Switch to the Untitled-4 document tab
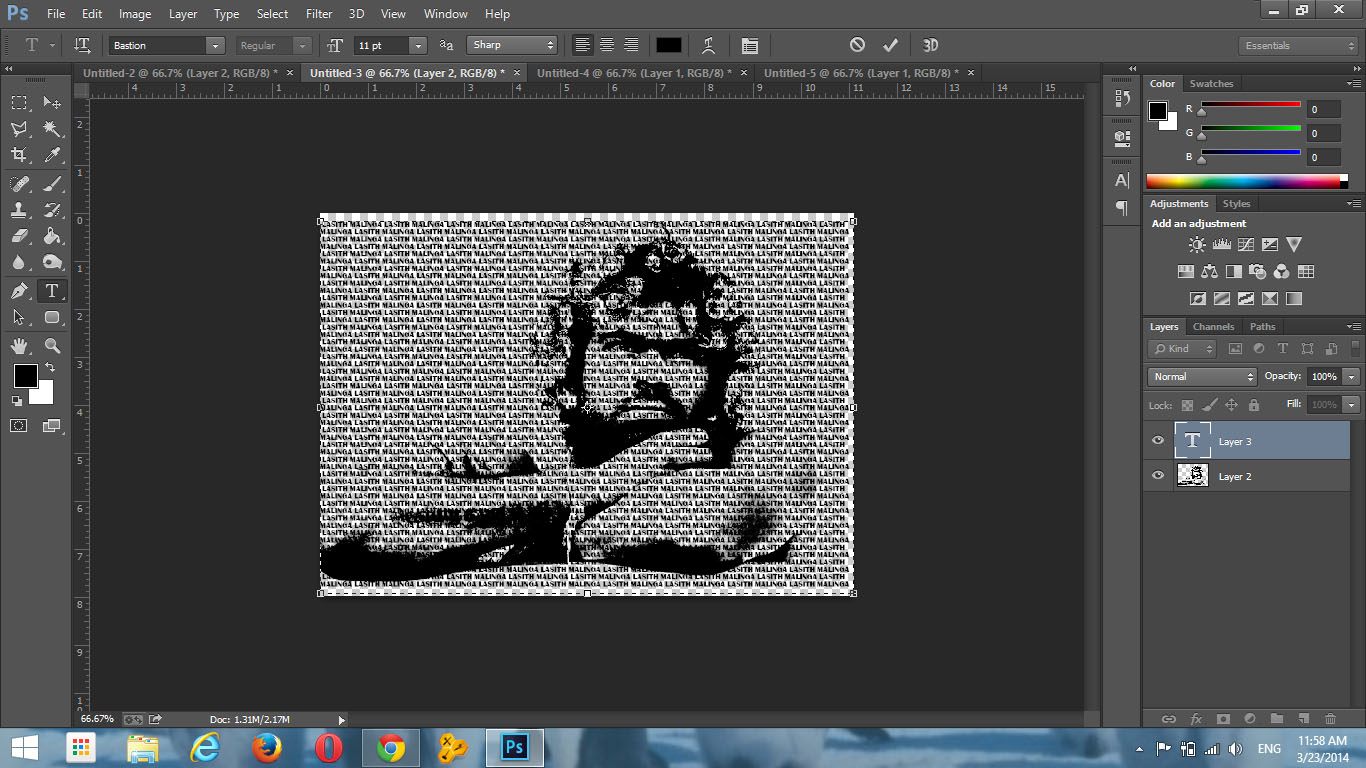1366x768 pixels. click(634, 73)
